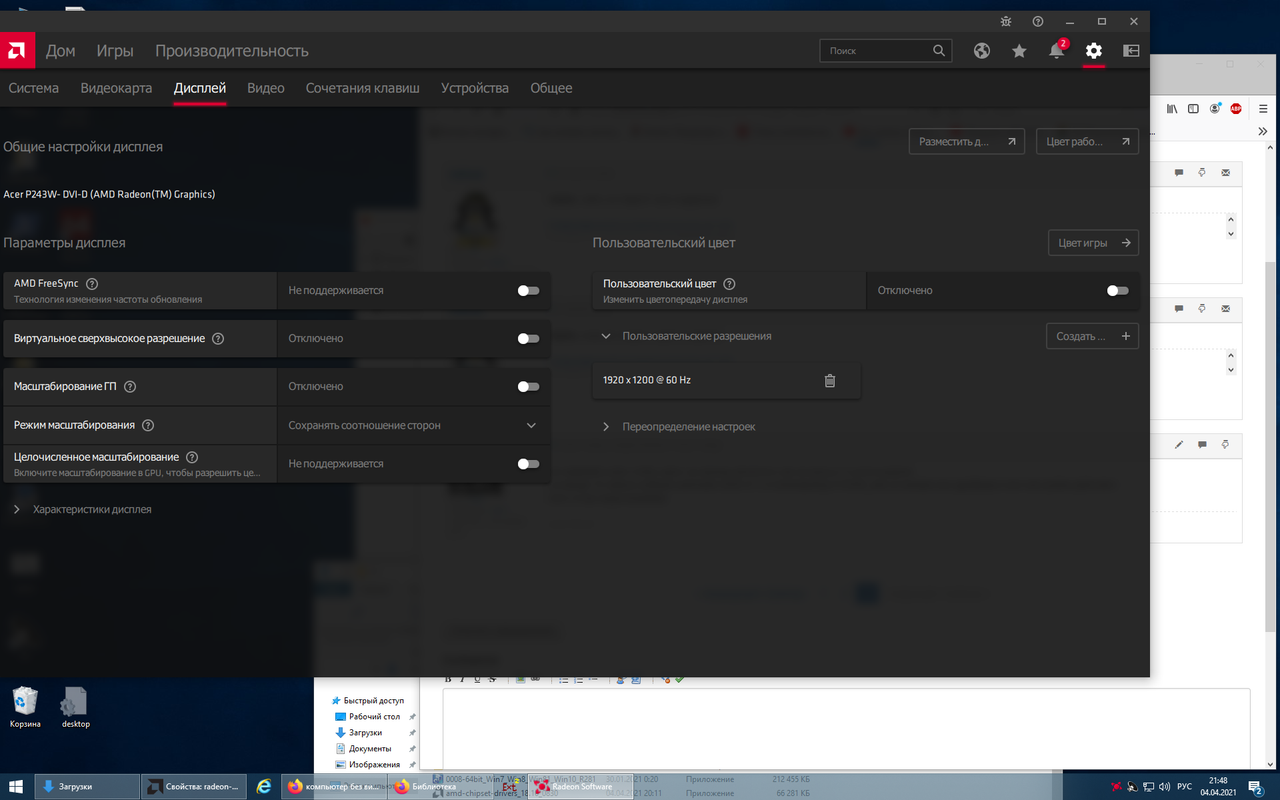Viewport: 1280px width, 800px height.
Task: Show the AMD FreeSync help tooltip icon
Action: [x=92, y=284]
